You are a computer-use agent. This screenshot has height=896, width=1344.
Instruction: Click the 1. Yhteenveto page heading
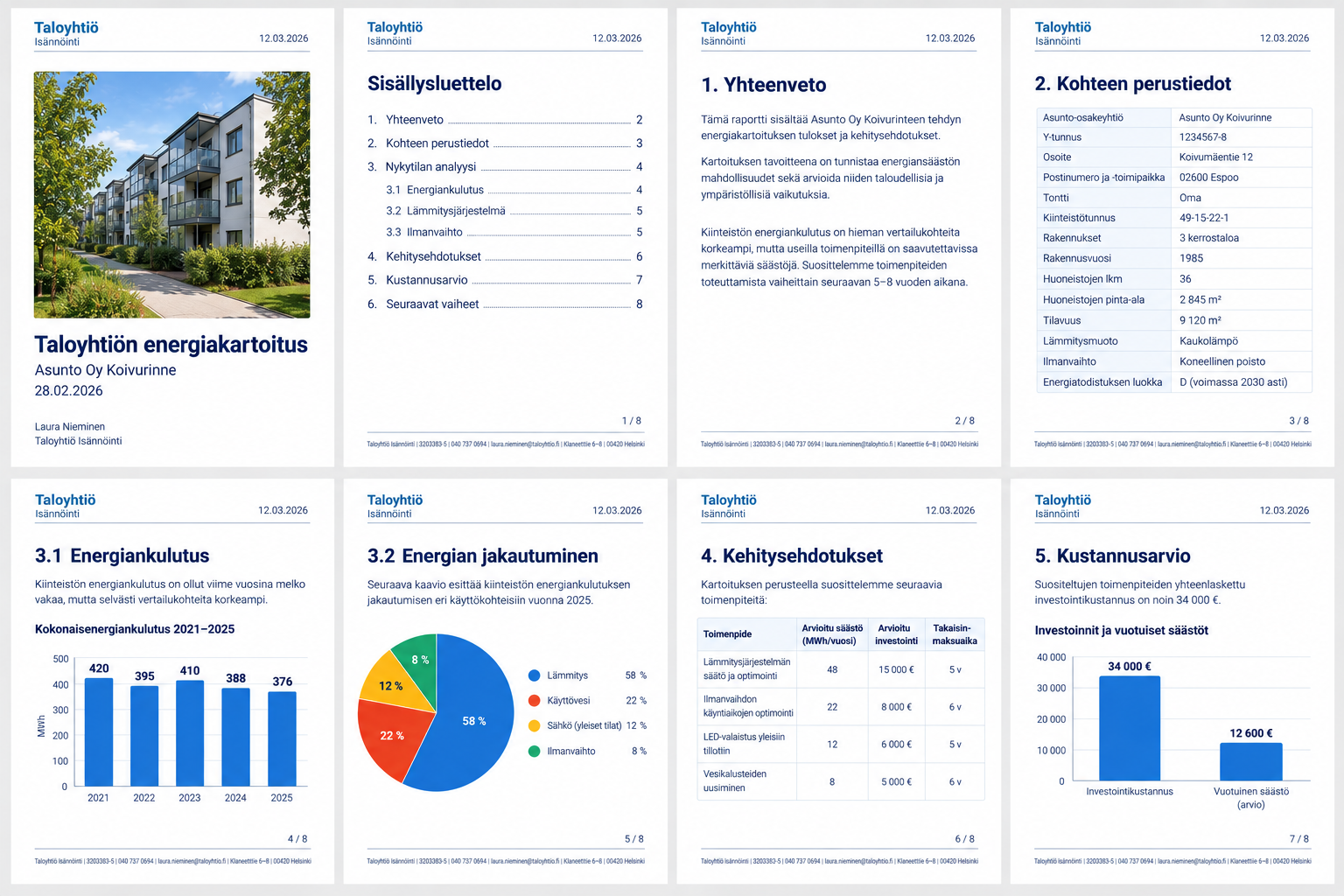point(764,85)
